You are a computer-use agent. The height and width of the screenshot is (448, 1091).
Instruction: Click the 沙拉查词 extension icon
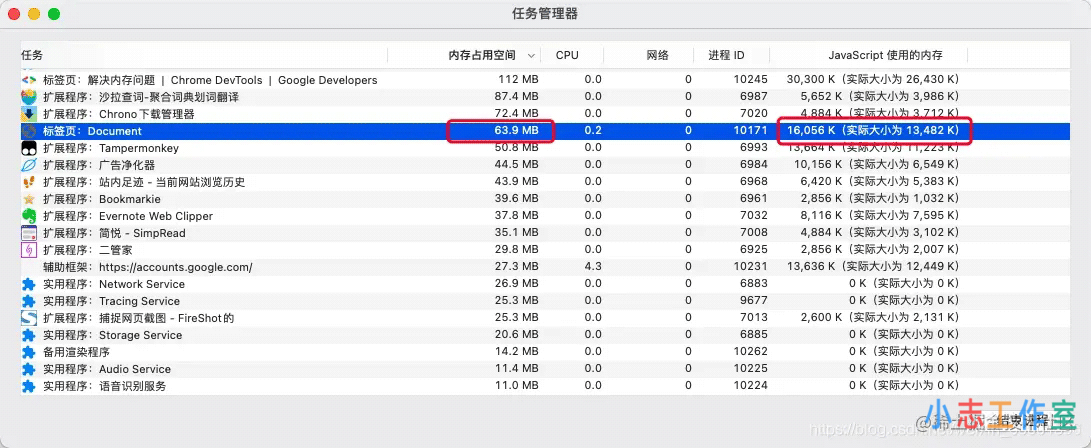pos(29,97)
